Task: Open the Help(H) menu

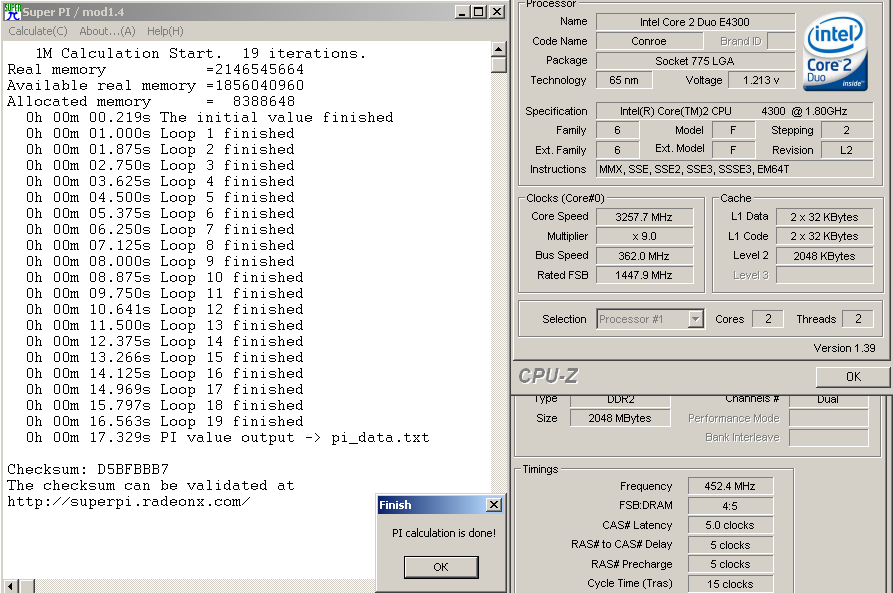Action: [x=165, y=31]
